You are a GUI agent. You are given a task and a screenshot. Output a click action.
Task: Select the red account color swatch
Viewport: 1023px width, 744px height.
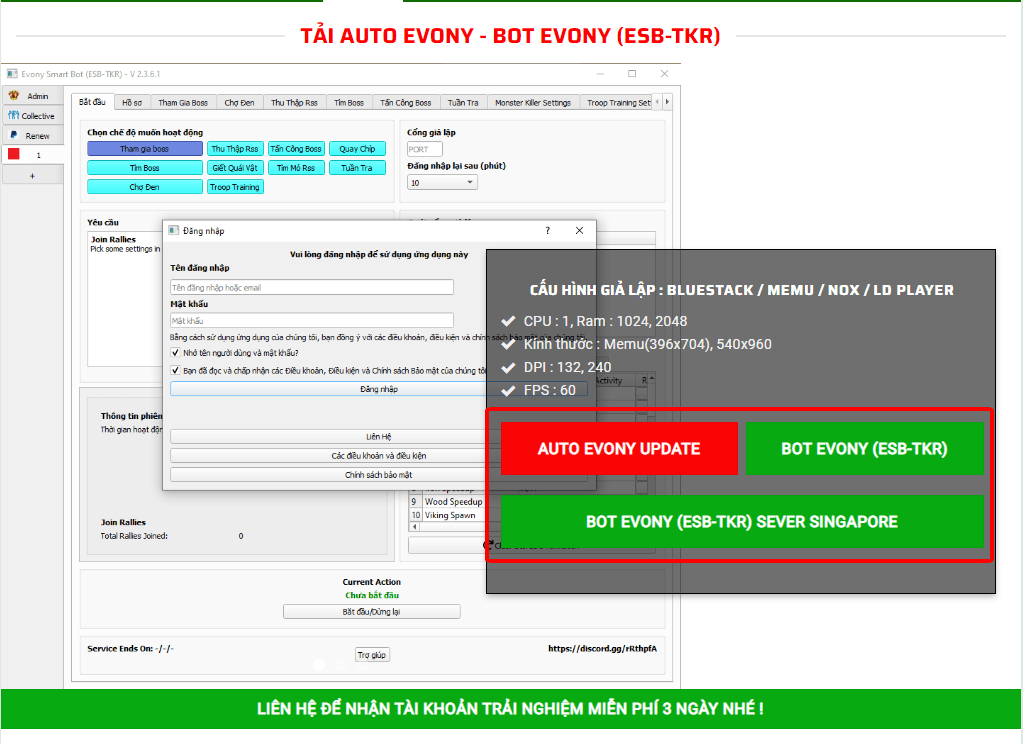pyautogui.click(x=14, y=155)
